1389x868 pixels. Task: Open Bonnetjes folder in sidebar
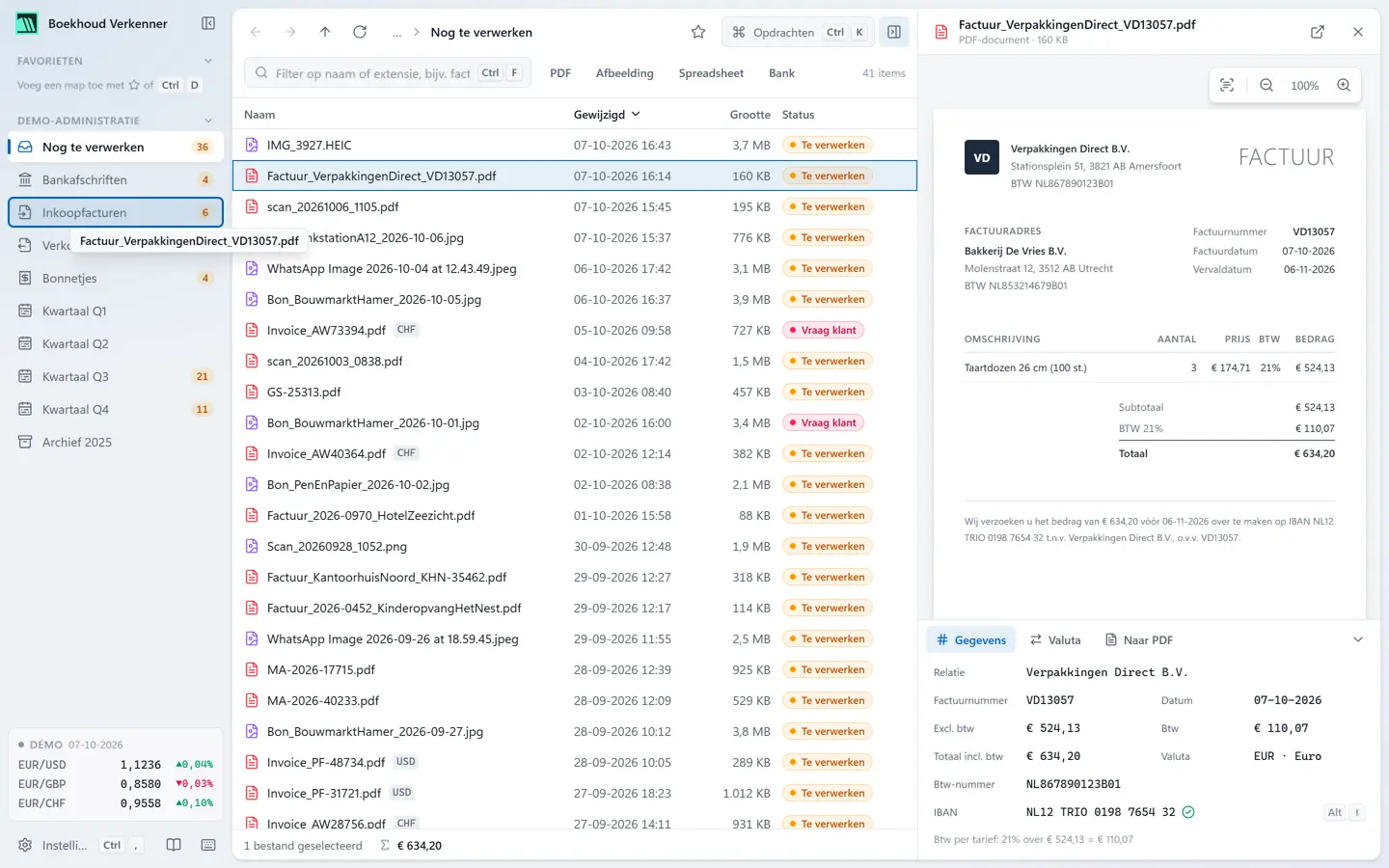click(116, 278)
